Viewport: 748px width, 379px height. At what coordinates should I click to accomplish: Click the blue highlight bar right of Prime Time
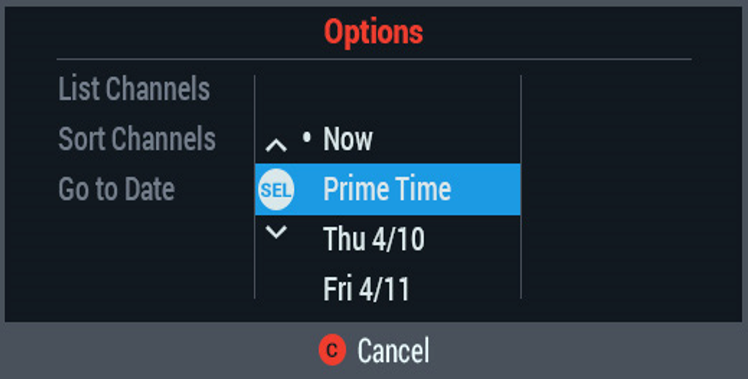tap(486, 190)
